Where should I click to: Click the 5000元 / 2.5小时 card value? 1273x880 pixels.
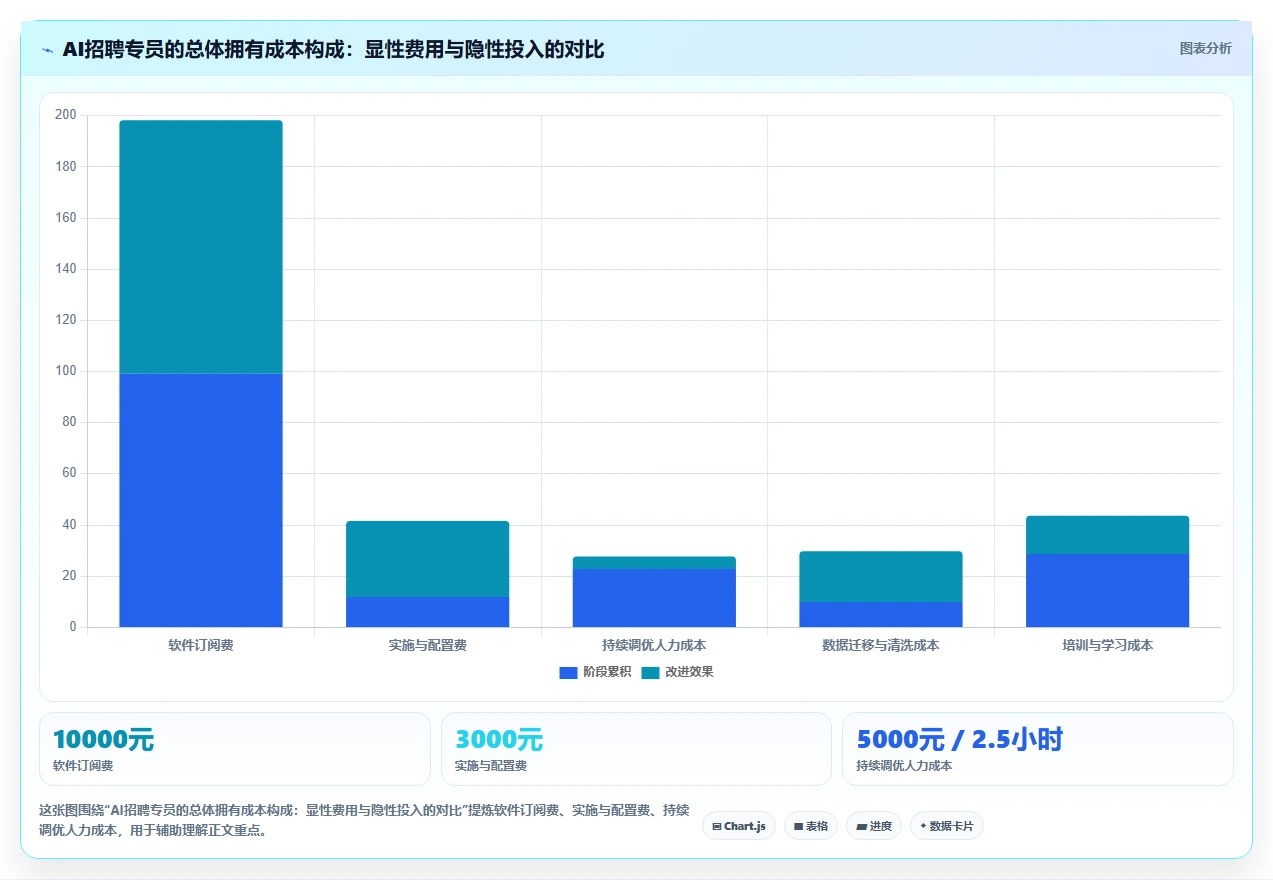[x=960, y=740]
